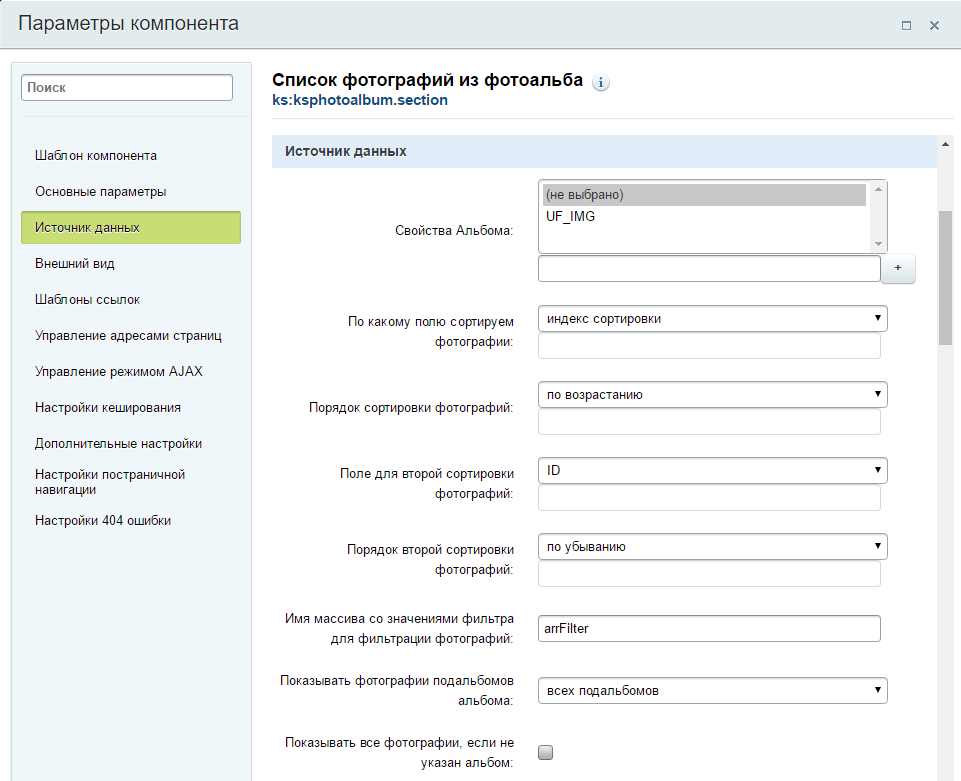Viewport: 961px width, 781px height.
Task: Toggle show all photos if no album checkbox
Action: [x=545, y=752]
